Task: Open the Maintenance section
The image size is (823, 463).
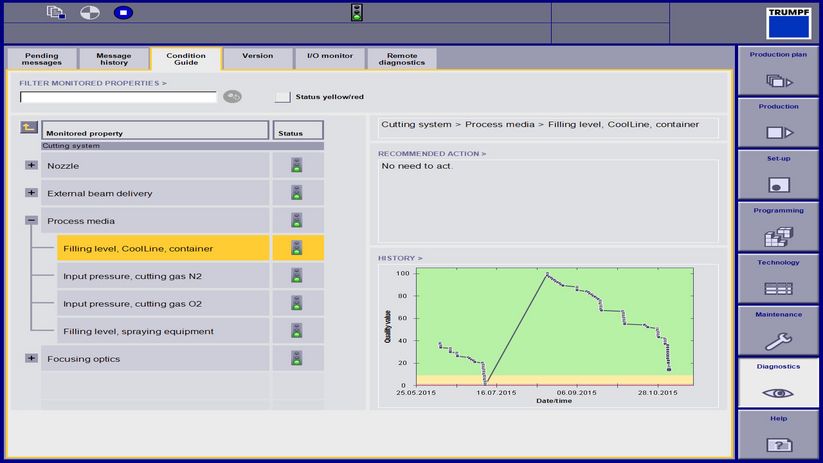Action: pos(778,331)
